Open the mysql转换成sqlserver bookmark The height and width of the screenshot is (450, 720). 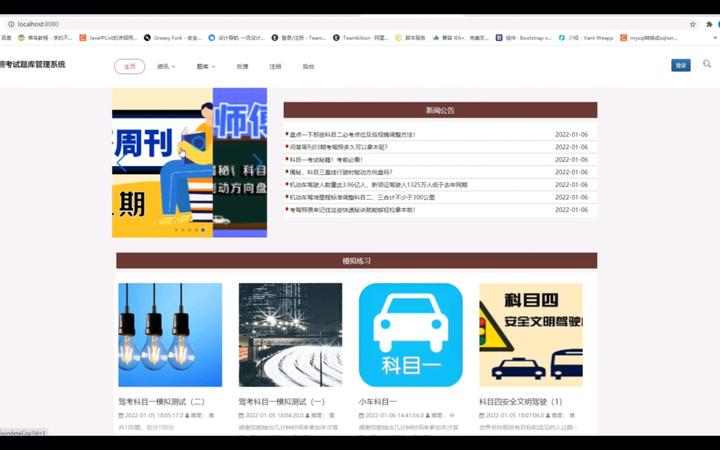coord(649,38)
